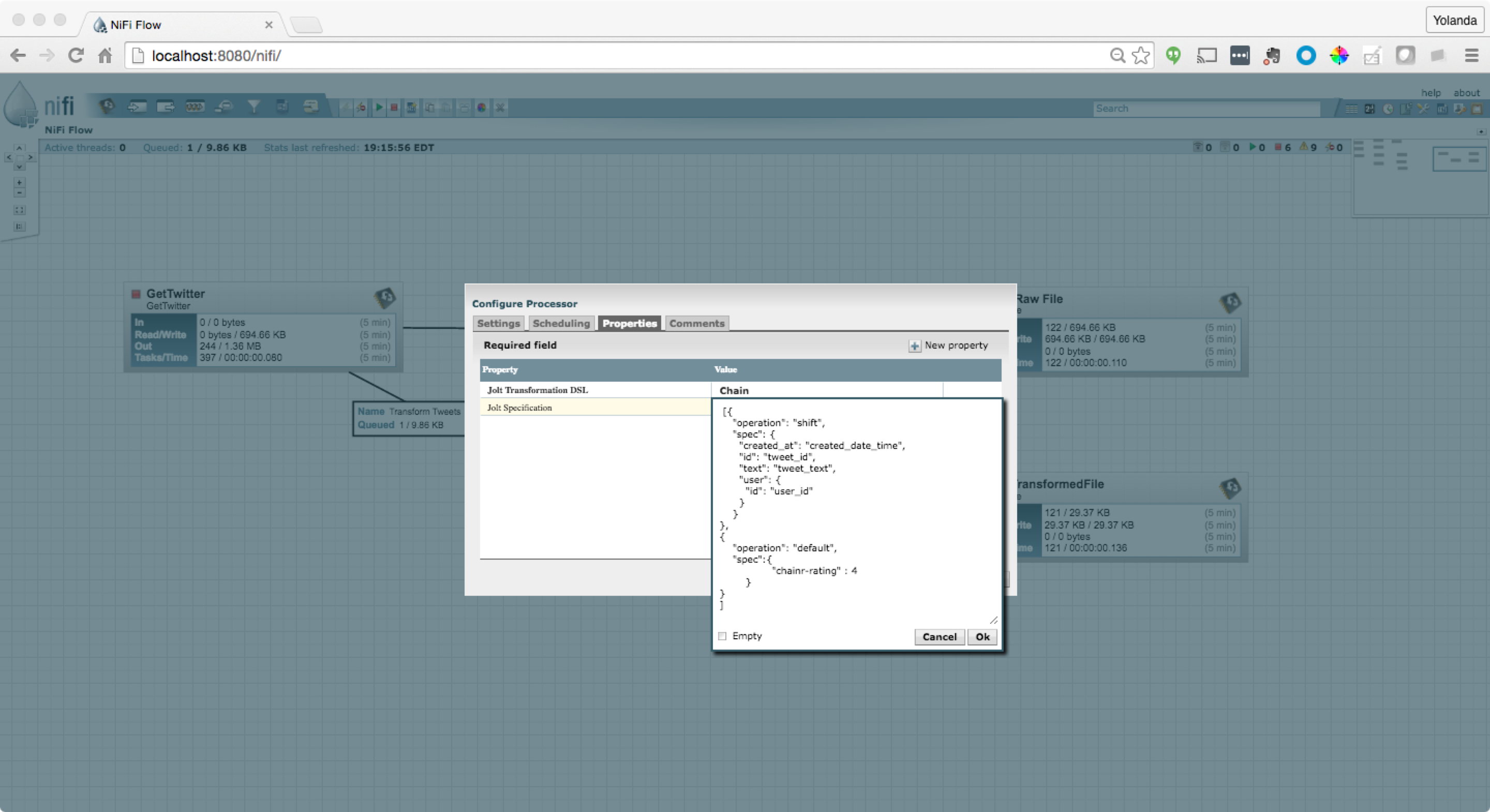The width and height of the screenshot is (1490, 812).
Task: Click the color palette Change Color icon
Action: click(481, 108)
